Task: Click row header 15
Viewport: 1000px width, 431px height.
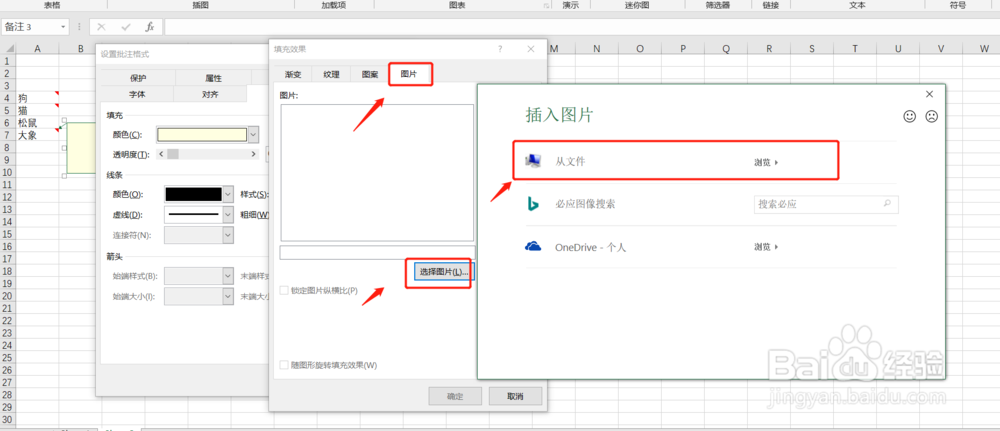Action: tap(8, 234)
